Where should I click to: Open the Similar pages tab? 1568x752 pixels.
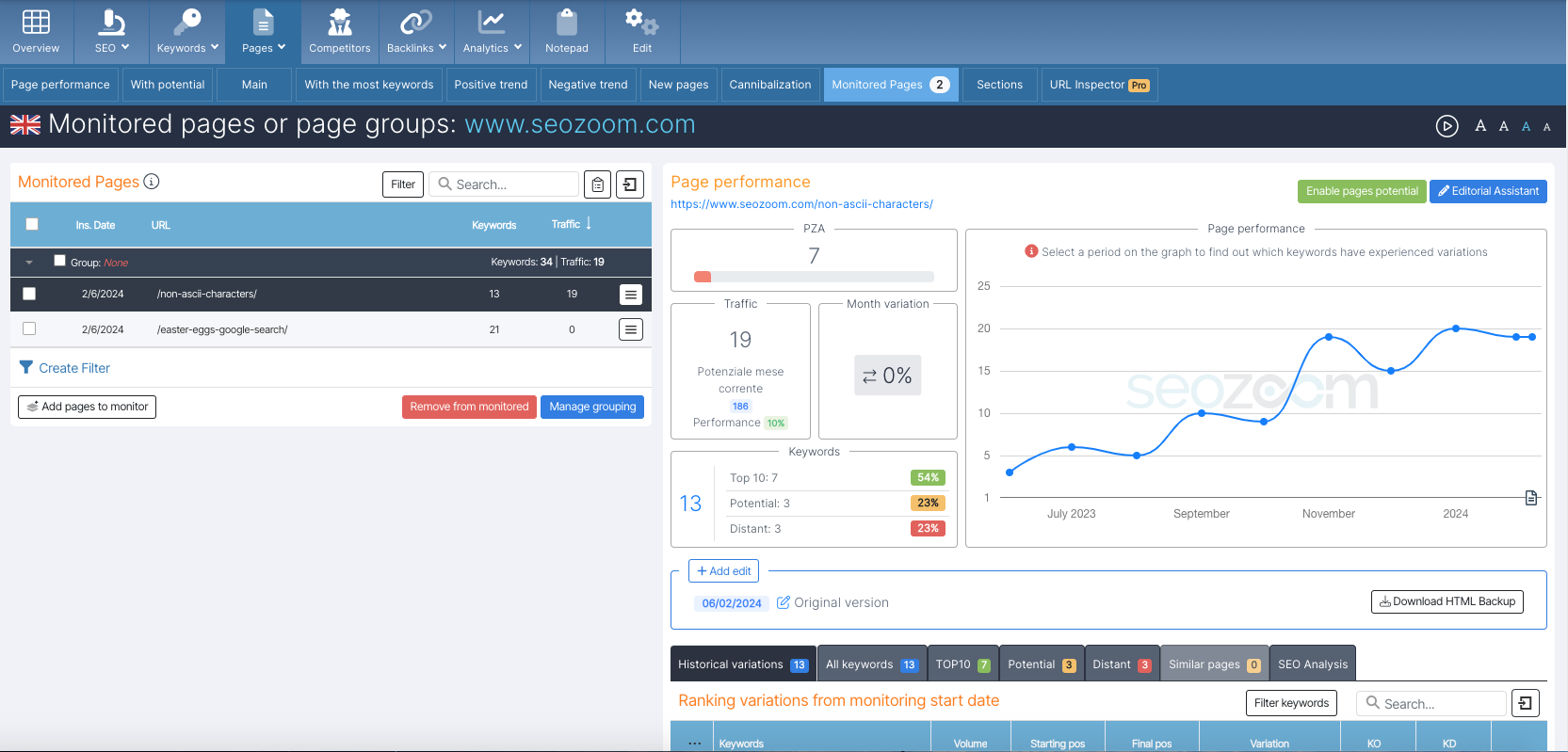coord(1214,664)
